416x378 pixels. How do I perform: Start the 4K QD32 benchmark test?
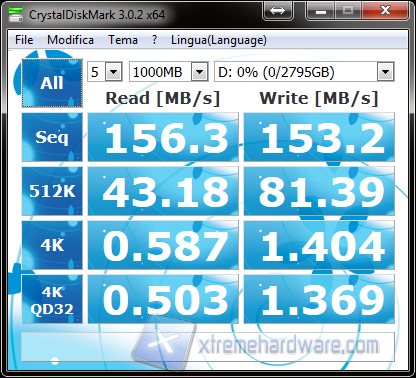[x=52, y=299]
